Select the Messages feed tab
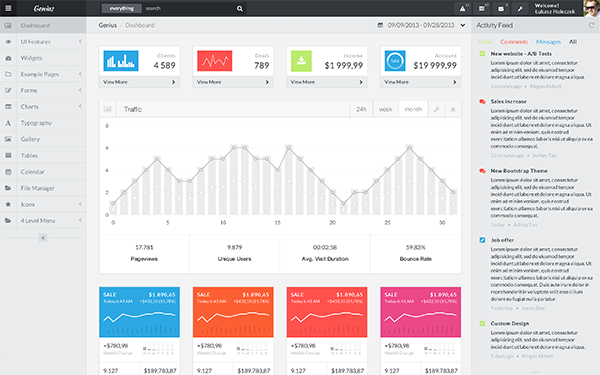This screenshot has height=375, width=600. pyautogui.click(x=548, y=42)
